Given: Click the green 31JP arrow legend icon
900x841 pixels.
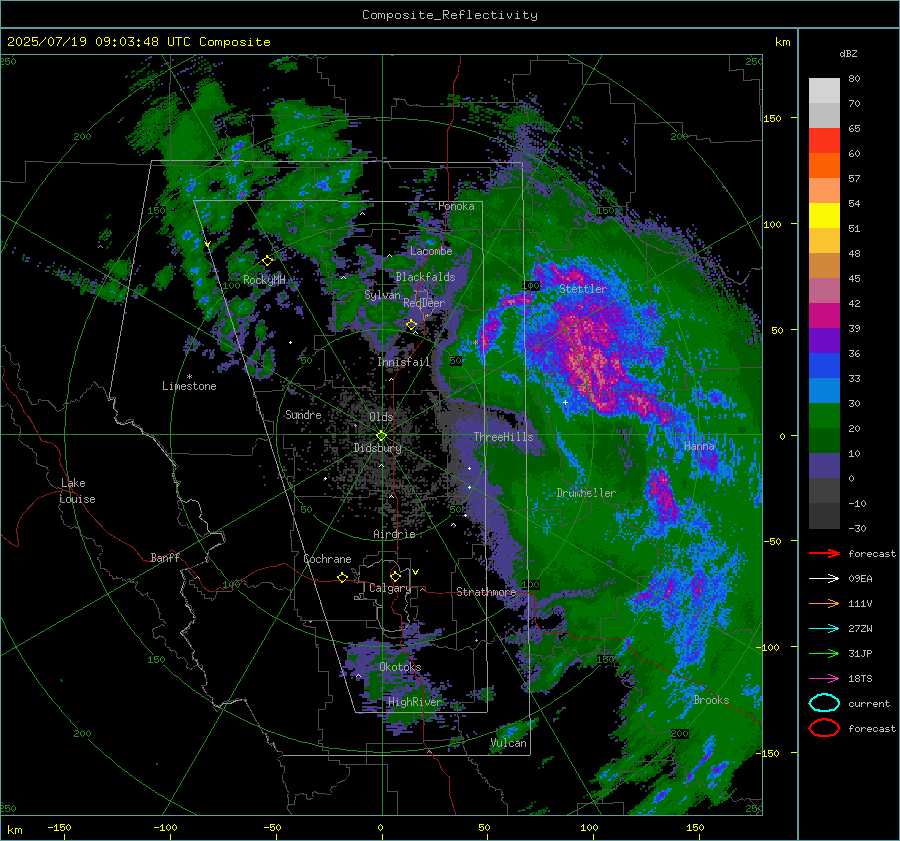Looking at the screenshot, I should (x=824, y=653).
